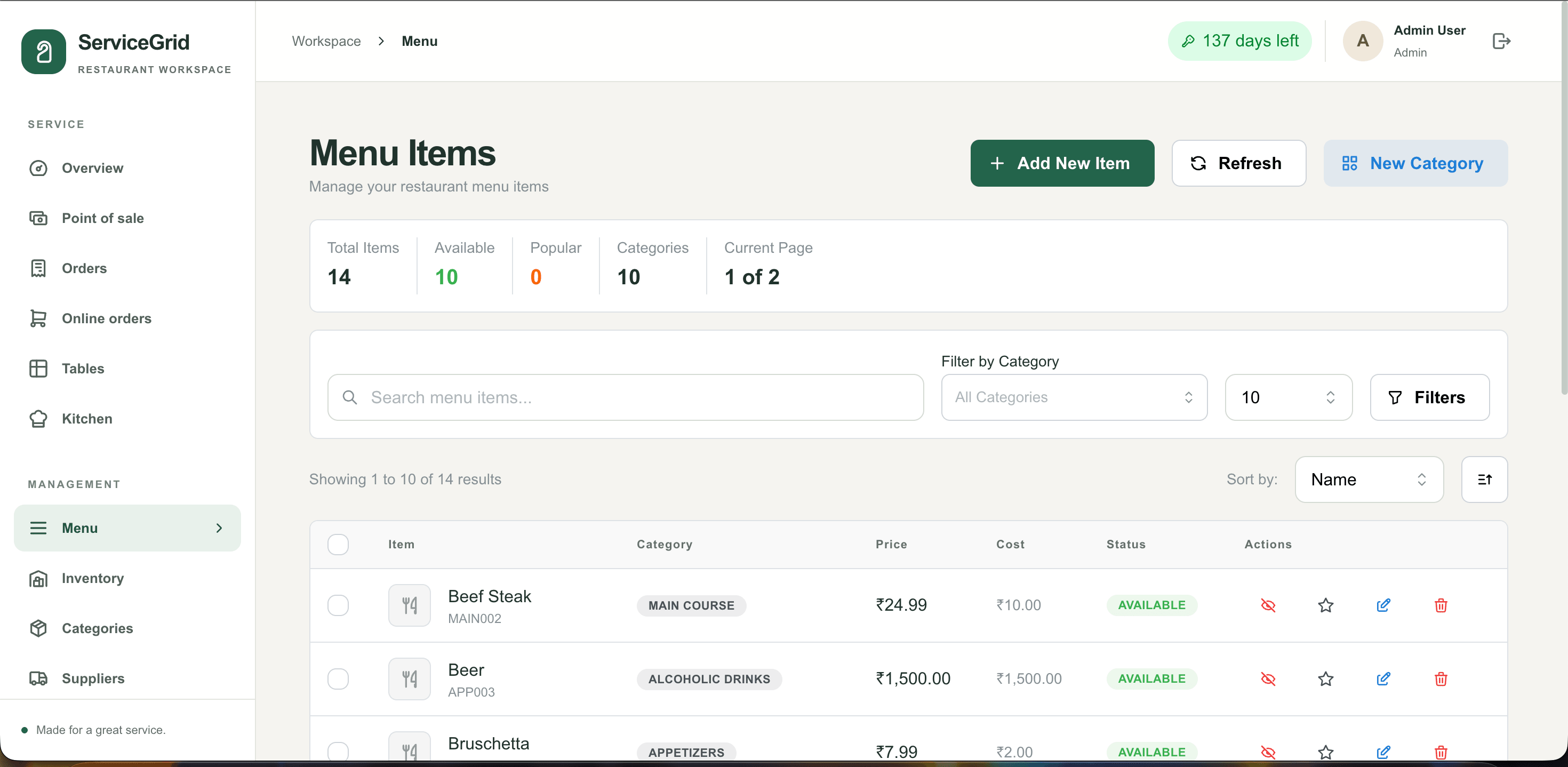Delete the Bruschetta item
Viewport: 1568px width, 767px height.
pos(1440,752)
